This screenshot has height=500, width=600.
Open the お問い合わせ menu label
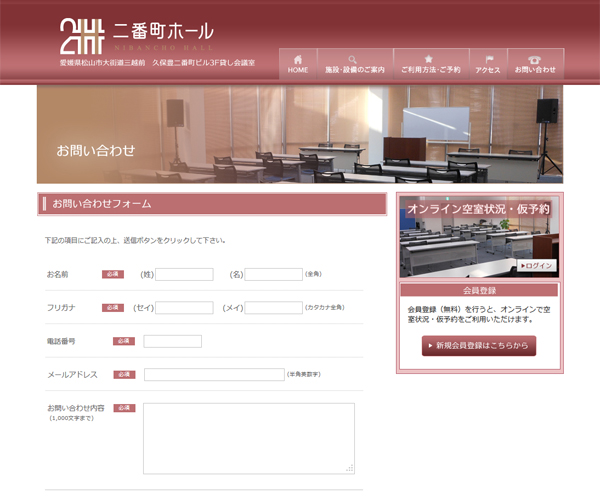(x=535, y=70)
